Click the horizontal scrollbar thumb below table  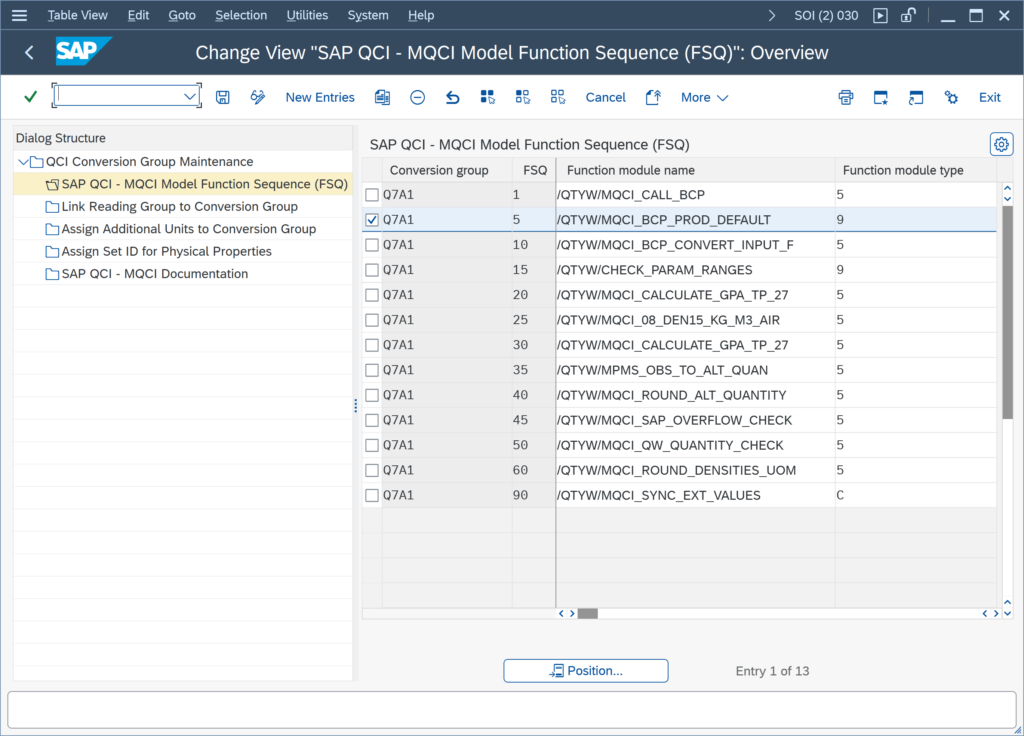pos(588,613)
